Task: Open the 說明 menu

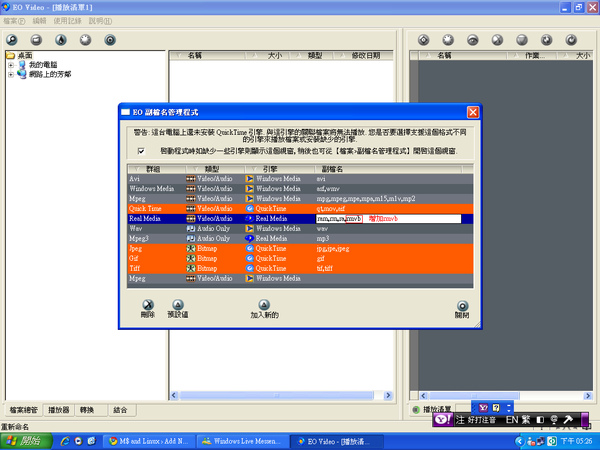Action: [x=100, y=21]
